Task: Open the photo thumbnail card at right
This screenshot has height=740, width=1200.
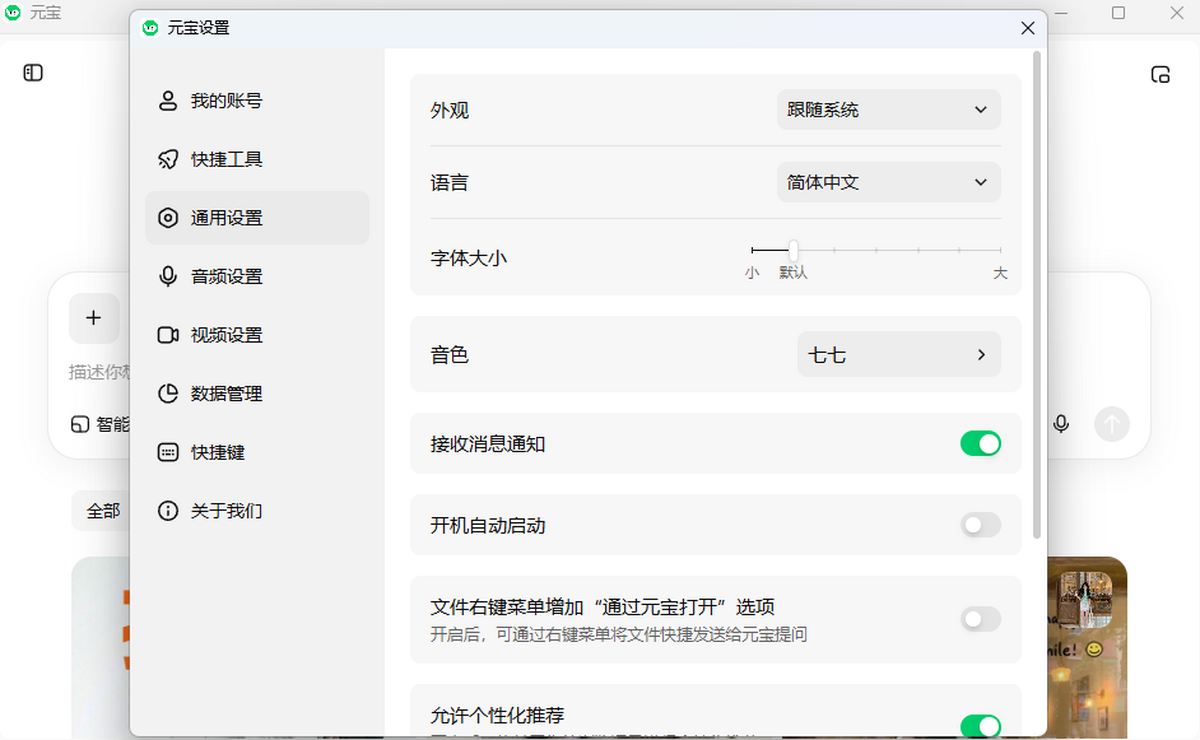Action: (x=1087, y=646)
